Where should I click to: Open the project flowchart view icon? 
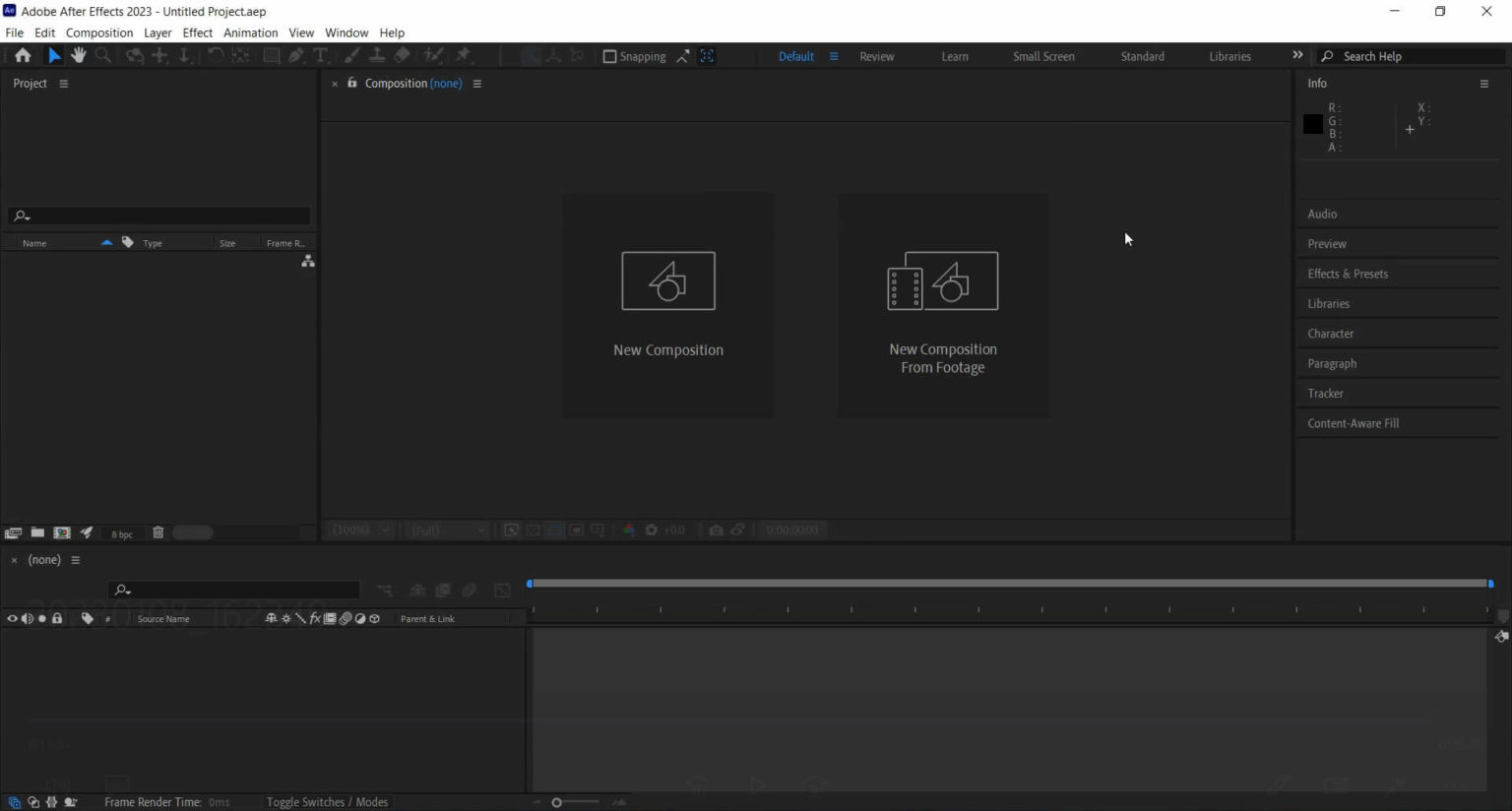click(x=308, y=261)
